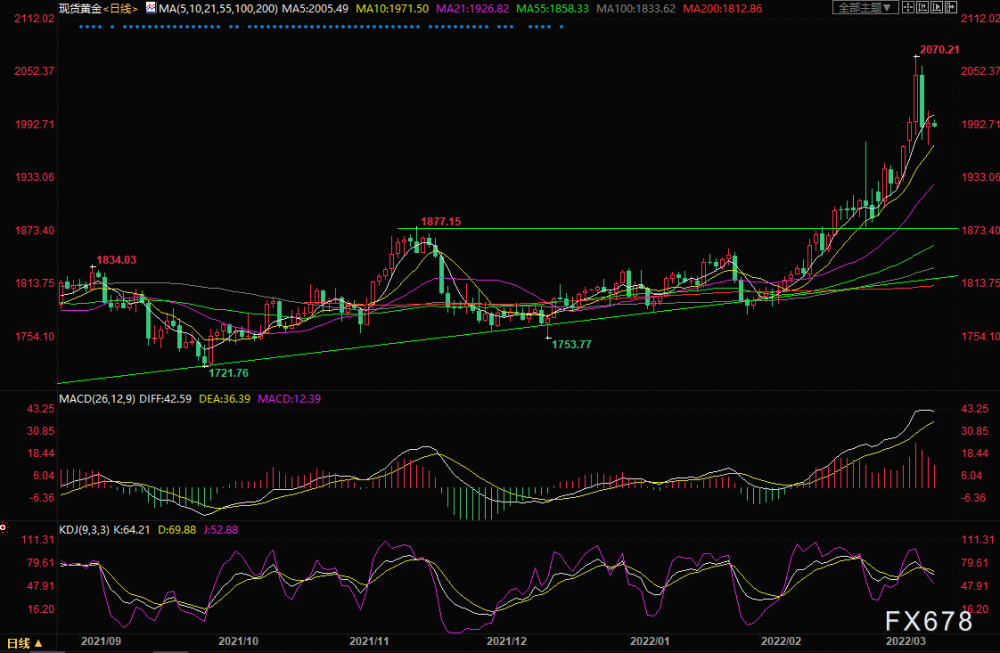
Task: Click the MA indicator chart icon
Action: pos(151,8)
